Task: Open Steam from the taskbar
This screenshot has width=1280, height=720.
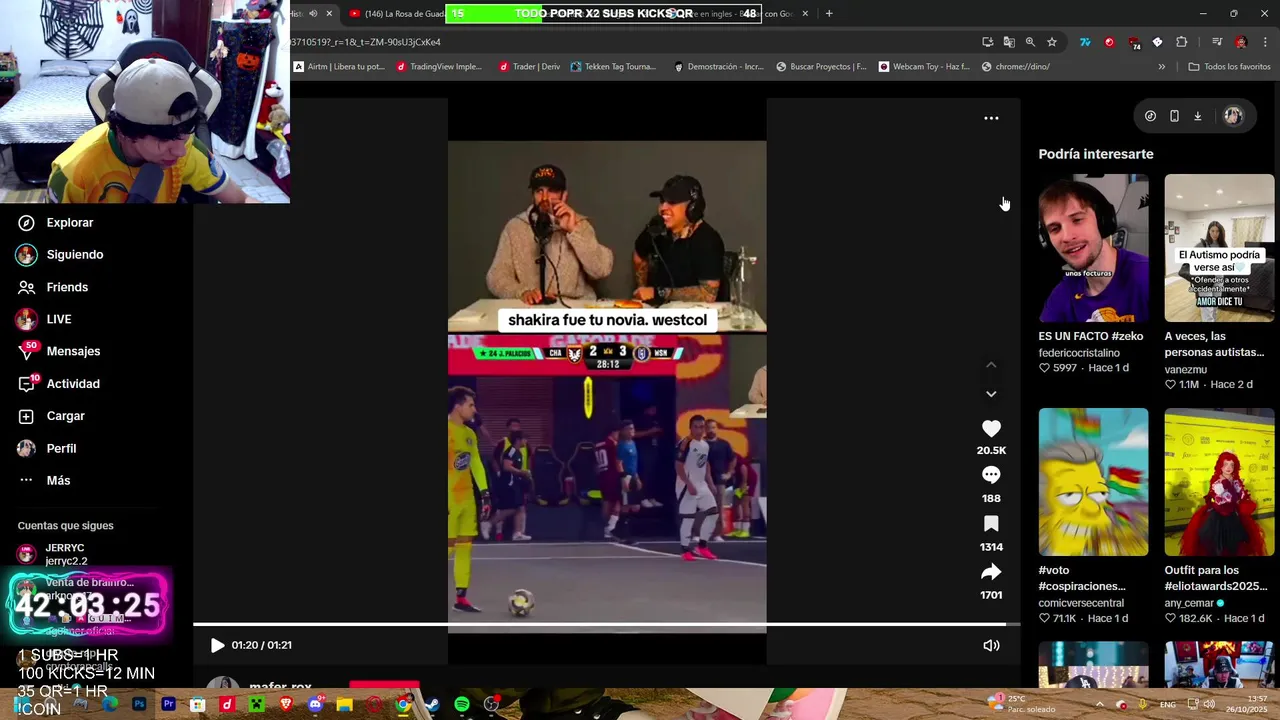Action: tap(432, 705)
